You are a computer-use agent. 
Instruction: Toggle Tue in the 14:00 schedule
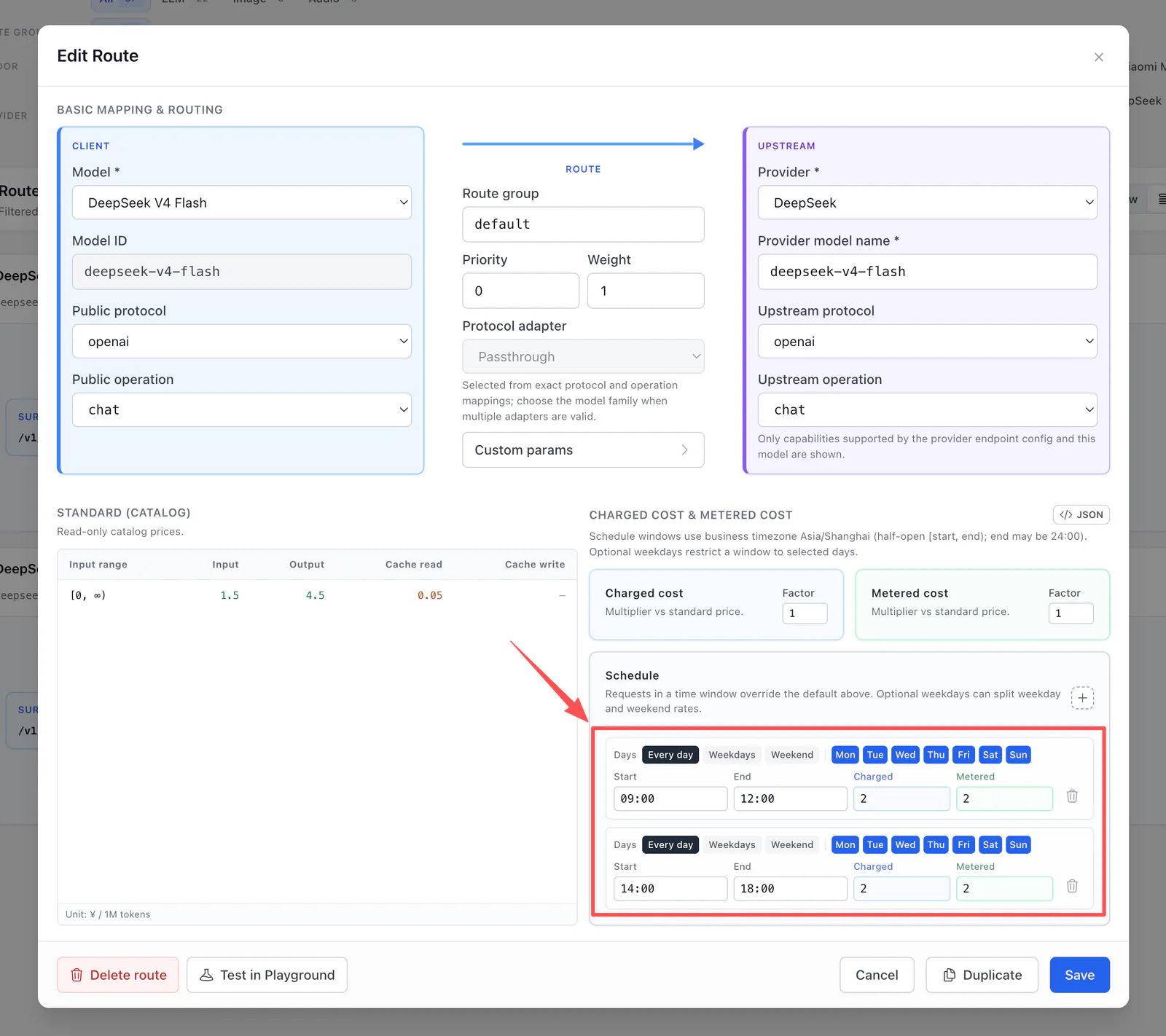pyautogui.click(x=875, y=844)
